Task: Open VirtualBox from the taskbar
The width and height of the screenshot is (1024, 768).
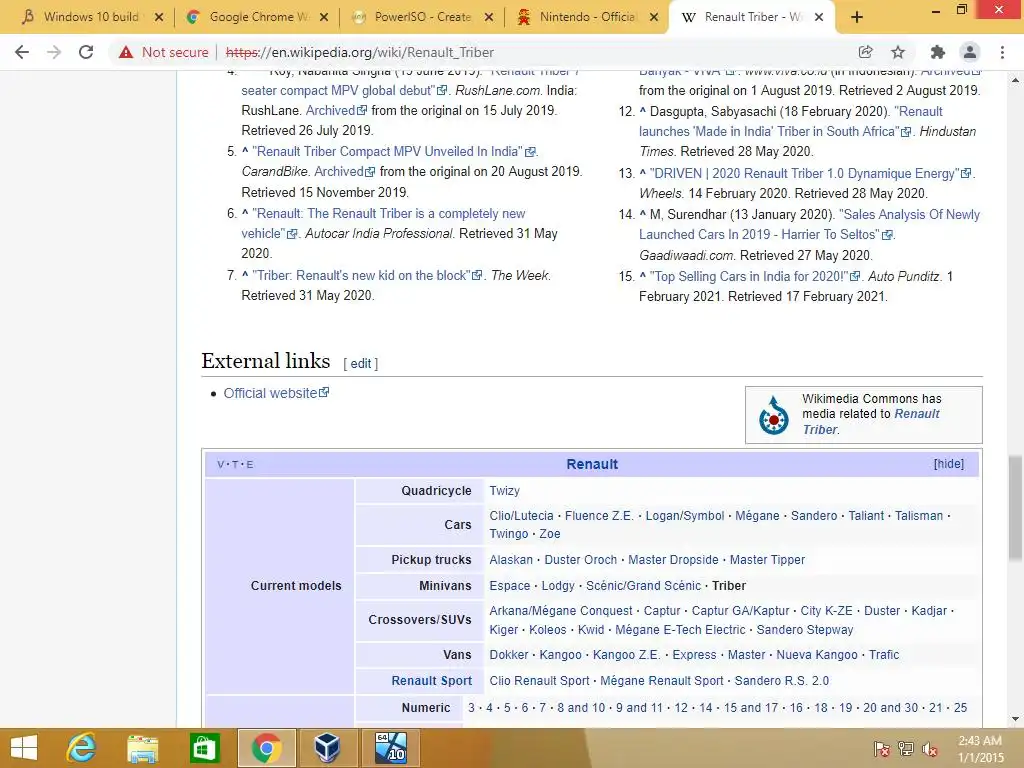Action: [x=327, y=748]
